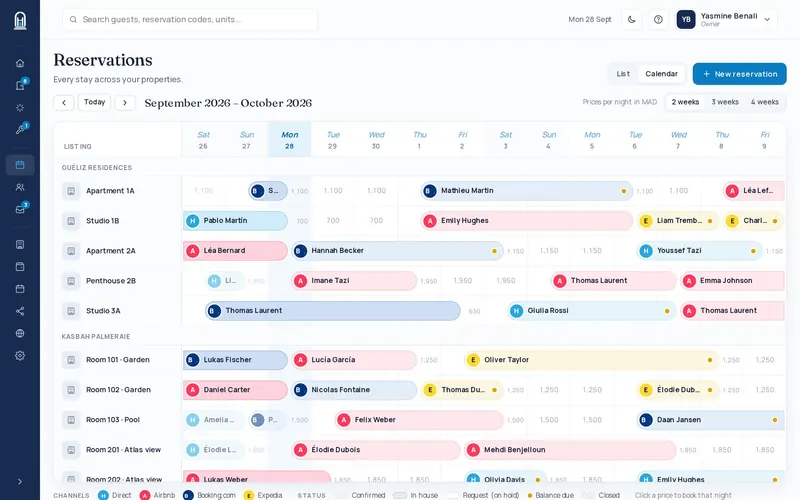800x500 pixels.
Task: Open Imane Tazi reservation
Action: (354, 281)
